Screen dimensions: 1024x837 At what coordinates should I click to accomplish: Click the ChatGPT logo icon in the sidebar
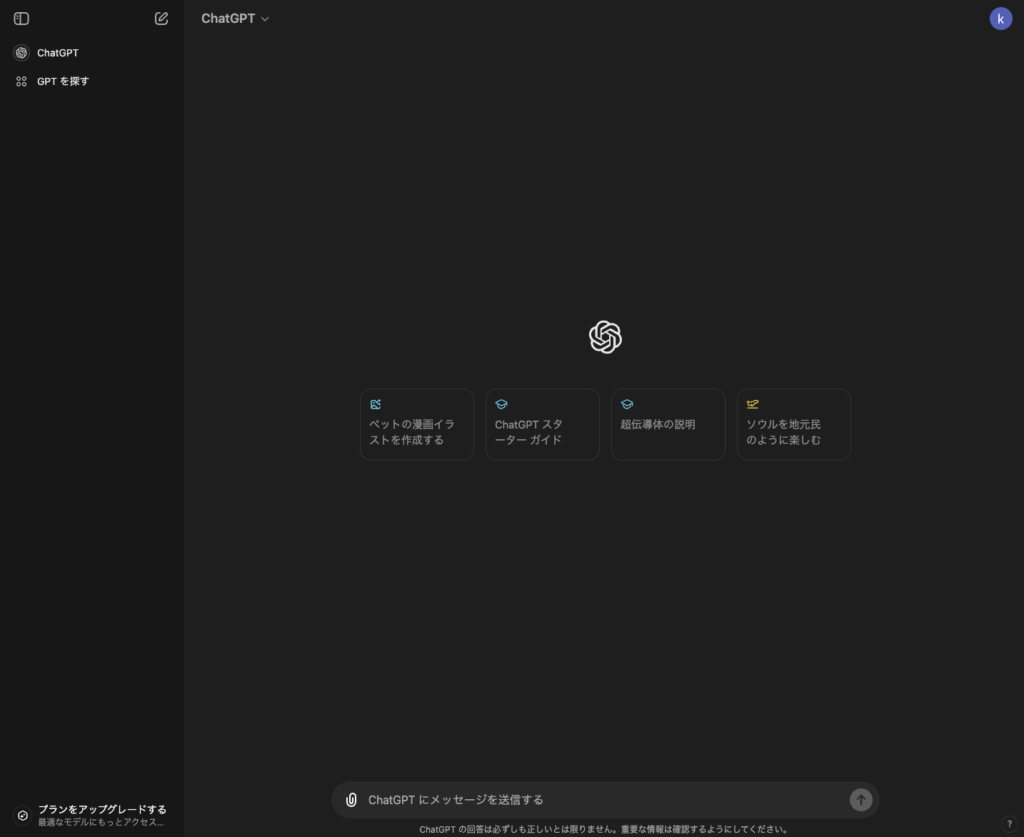click(x=21, y=53)
